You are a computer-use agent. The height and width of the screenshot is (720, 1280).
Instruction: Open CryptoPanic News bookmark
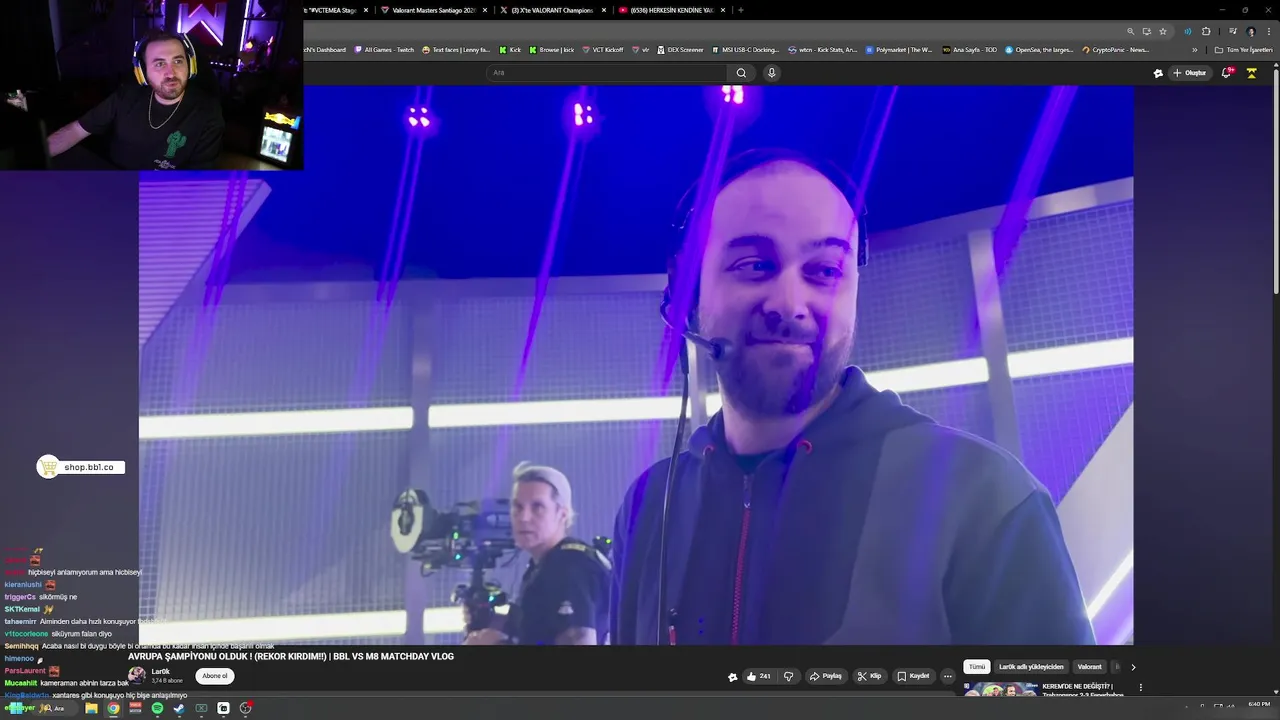1116,50
